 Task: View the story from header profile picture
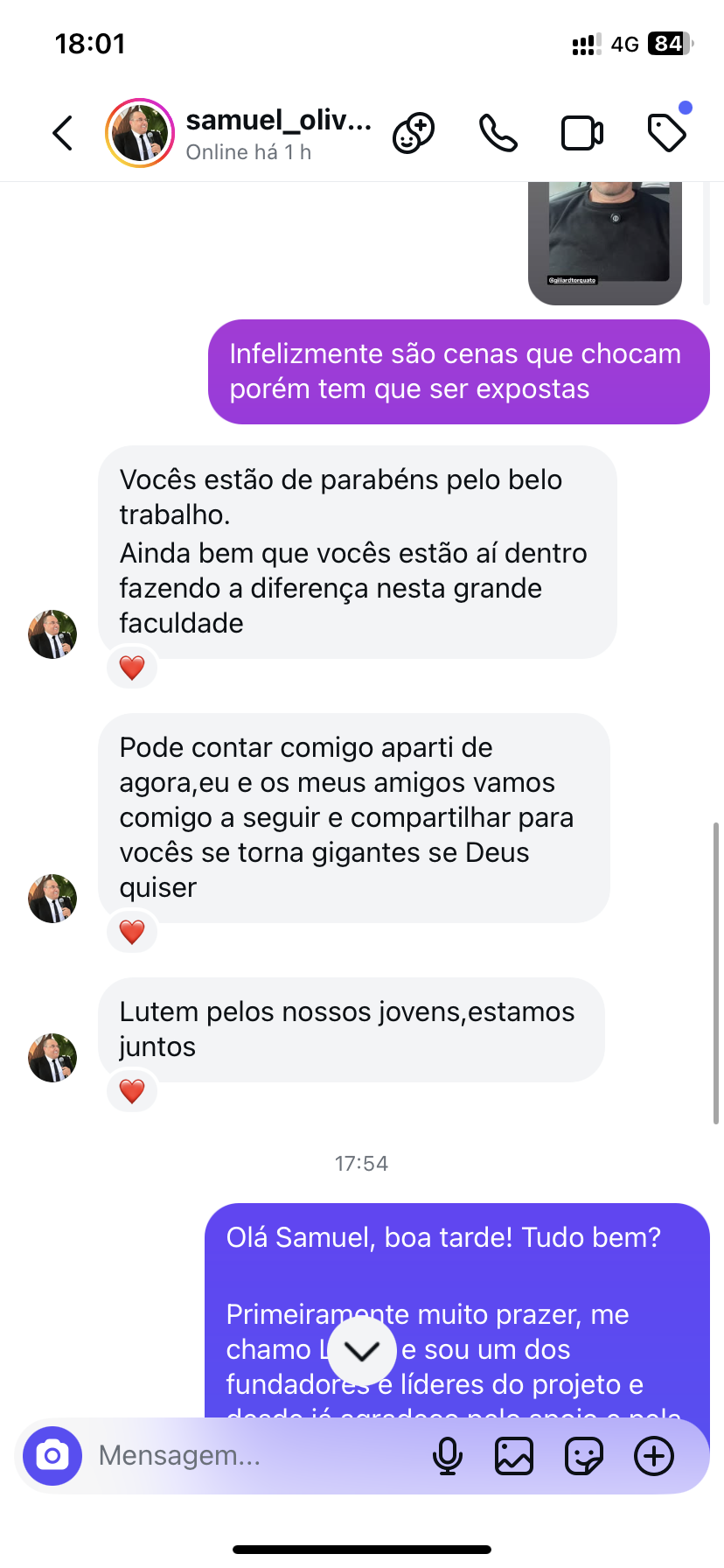click(140, 134)
